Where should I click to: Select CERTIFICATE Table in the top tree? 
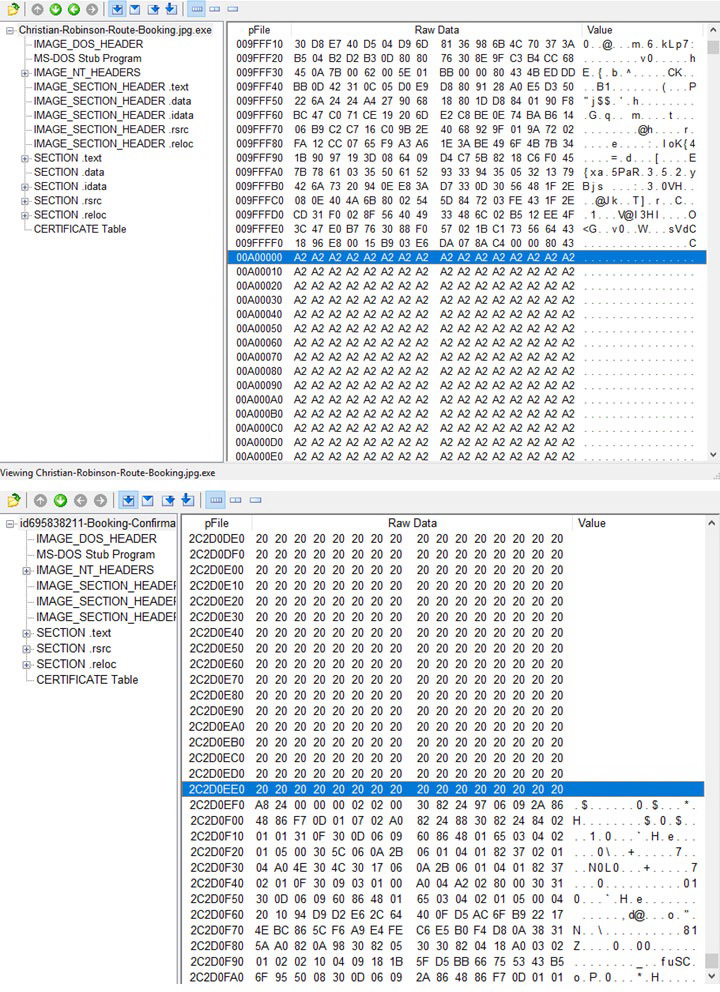coord(80,229)
